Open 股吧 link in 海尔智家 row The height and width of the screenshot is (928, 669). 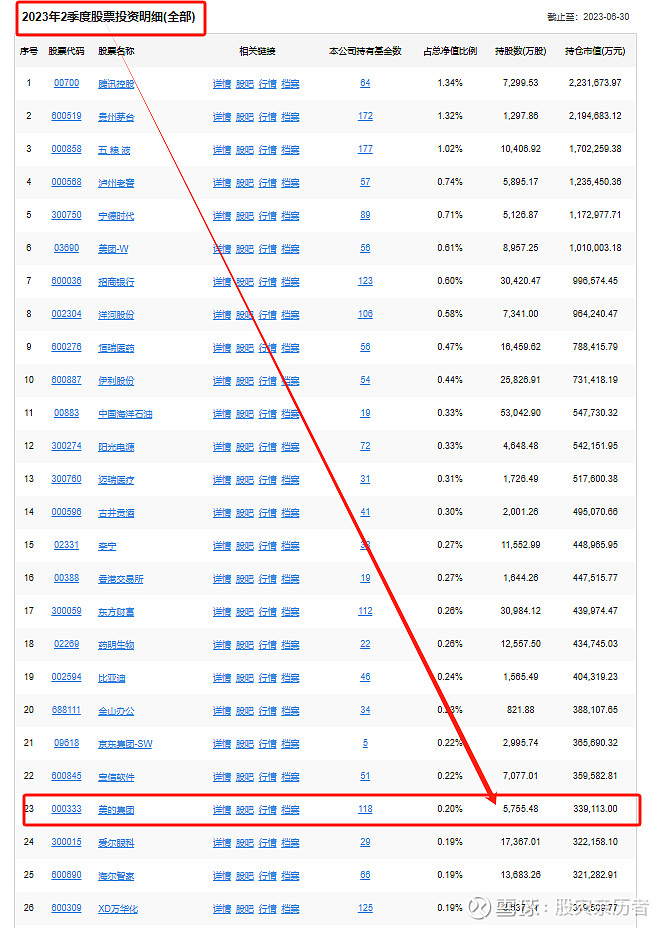[245, 876]
